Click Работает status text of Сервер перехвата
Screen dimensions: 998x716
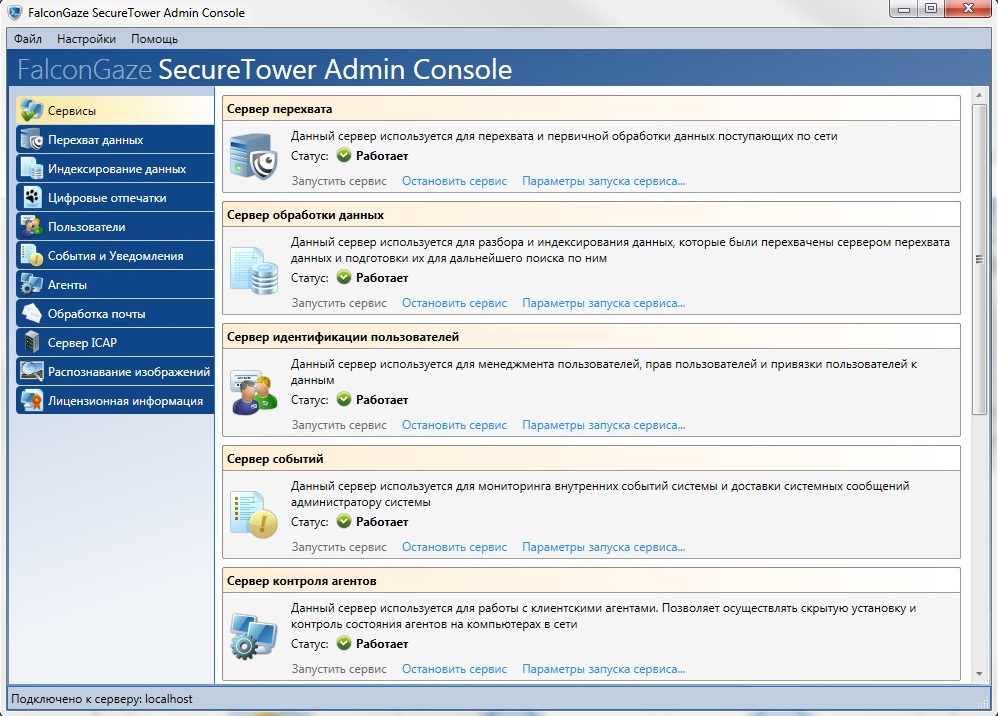(382, 156)
